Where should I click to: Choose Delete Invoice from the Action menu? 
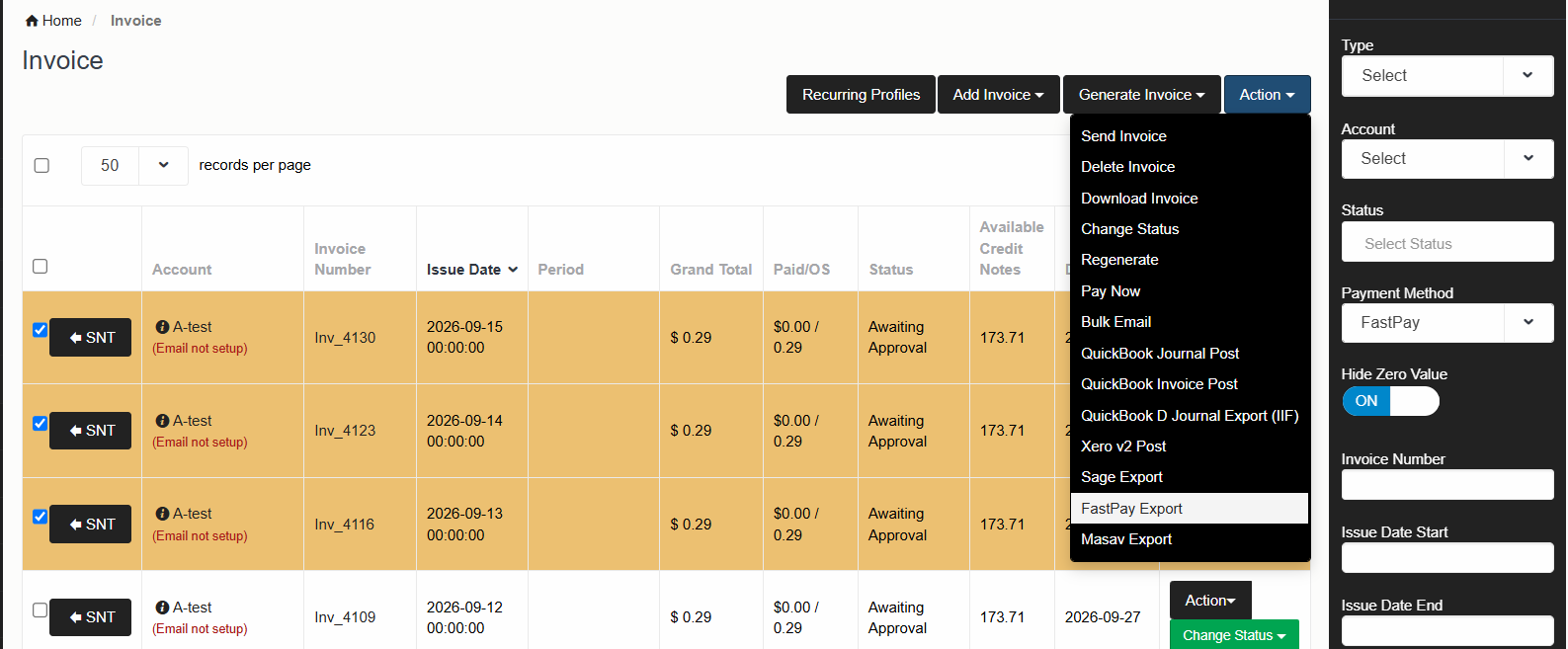point(1190,167)
